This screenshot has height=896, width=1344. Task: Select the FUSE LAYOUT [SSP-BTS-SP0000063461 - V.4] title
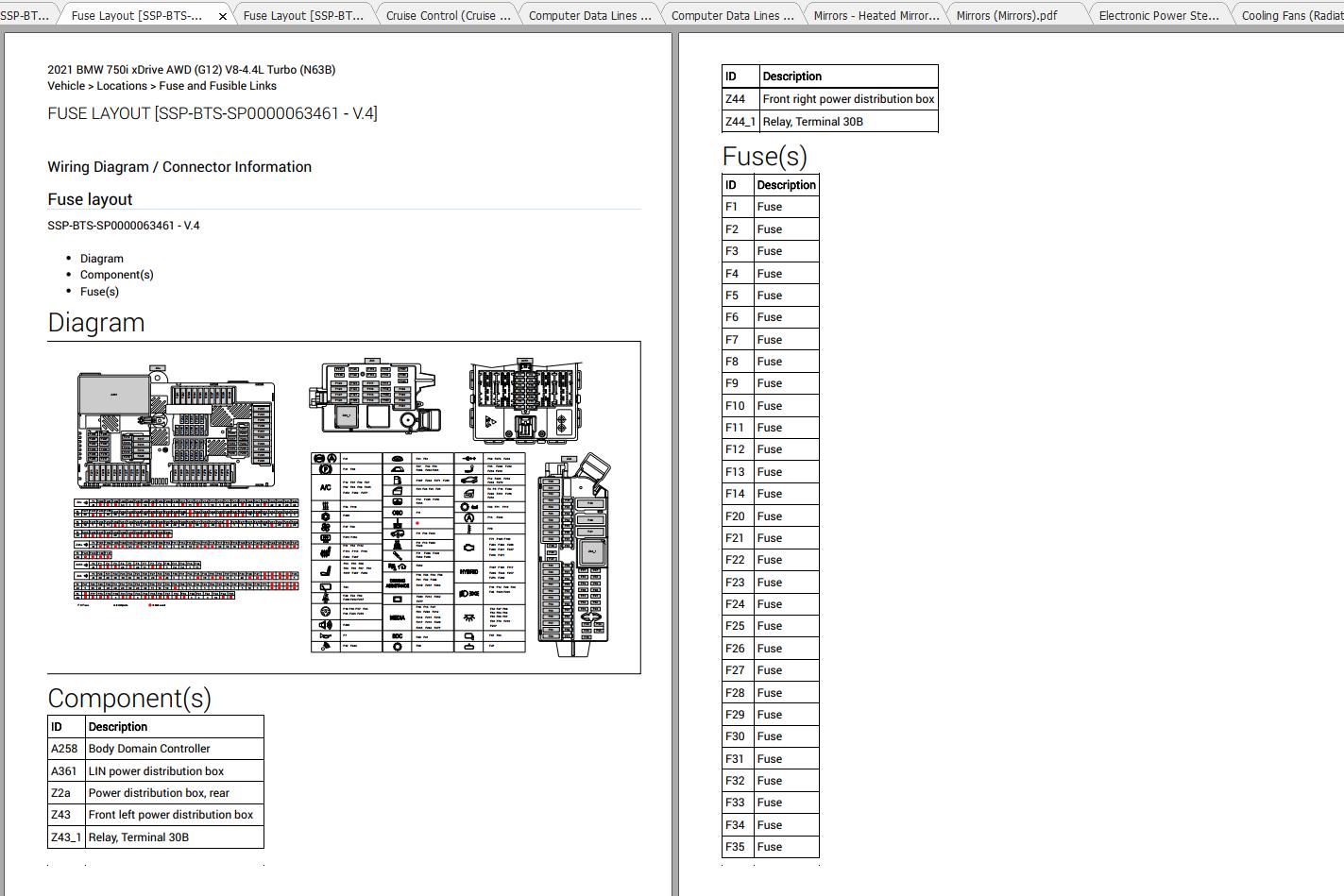coord(213,113)
